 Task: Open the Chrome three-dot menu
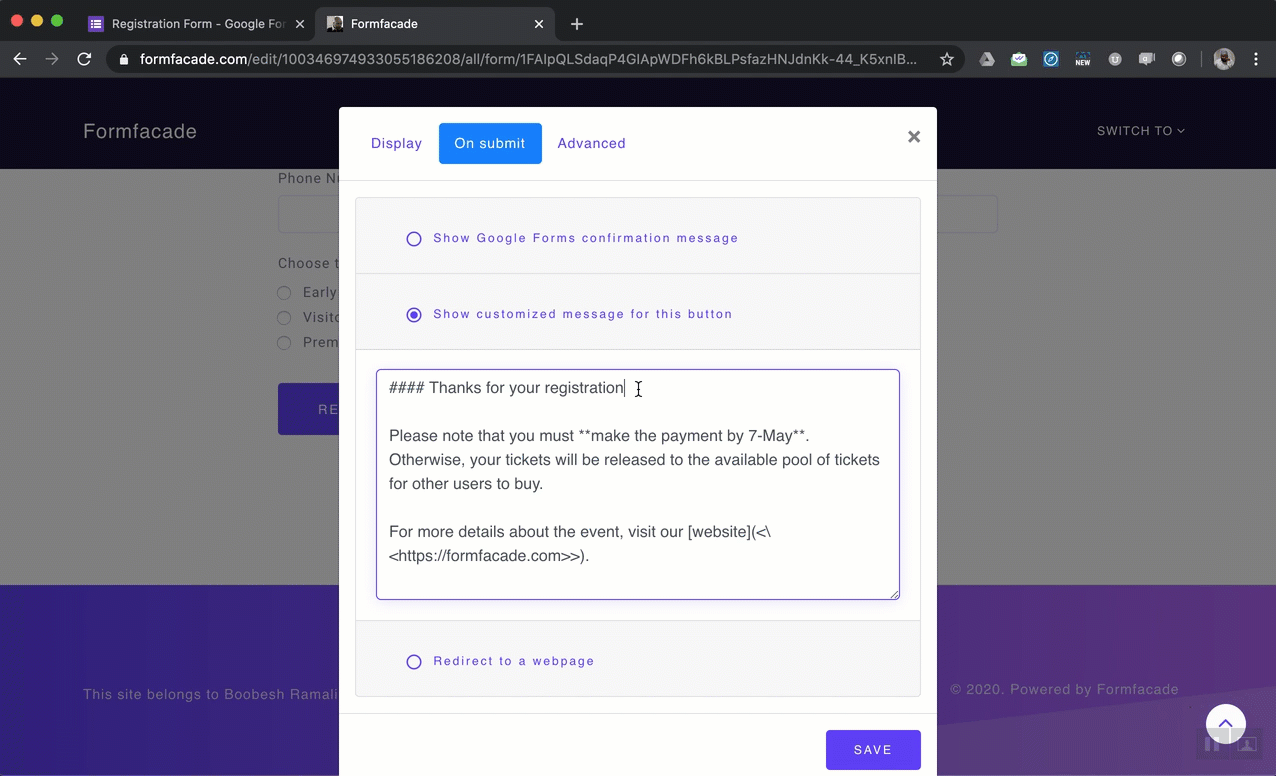click(1256, 59)
